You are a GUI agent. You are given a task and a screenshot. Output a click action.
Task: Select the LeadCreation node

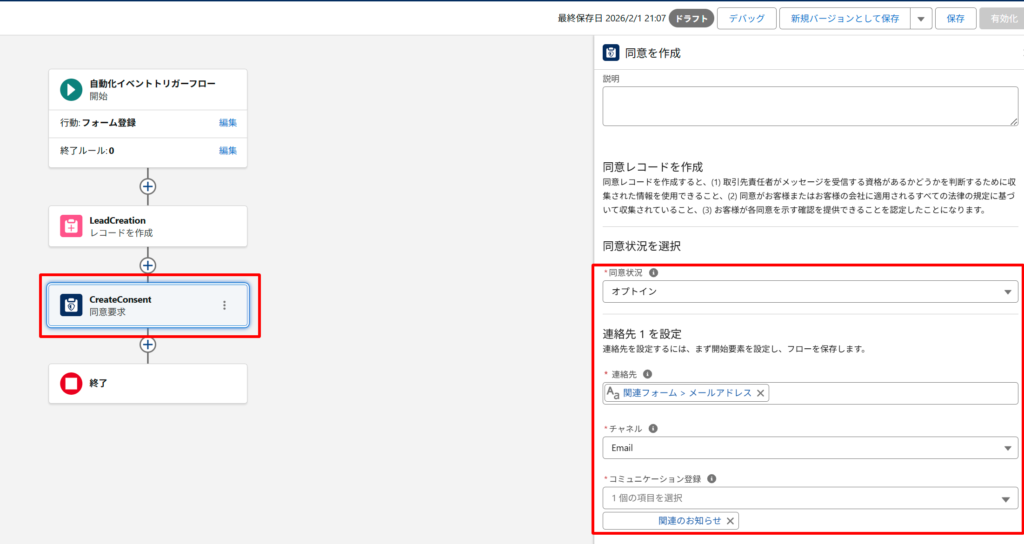(148, 226)
